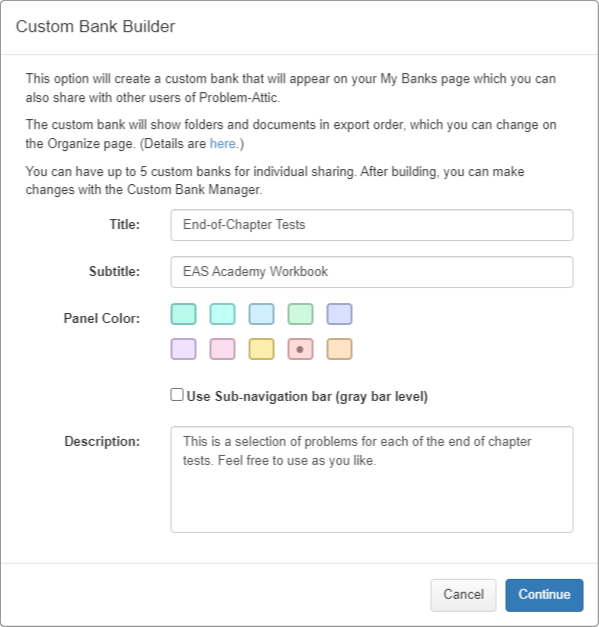Enable the Use Sub-navigation bar checkbox
599x627 pixels.
[177, 395]
